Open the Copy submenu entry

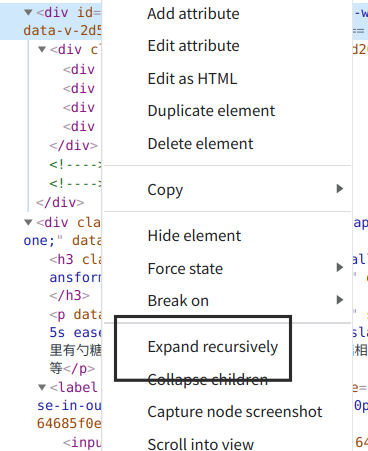[165, 190]
